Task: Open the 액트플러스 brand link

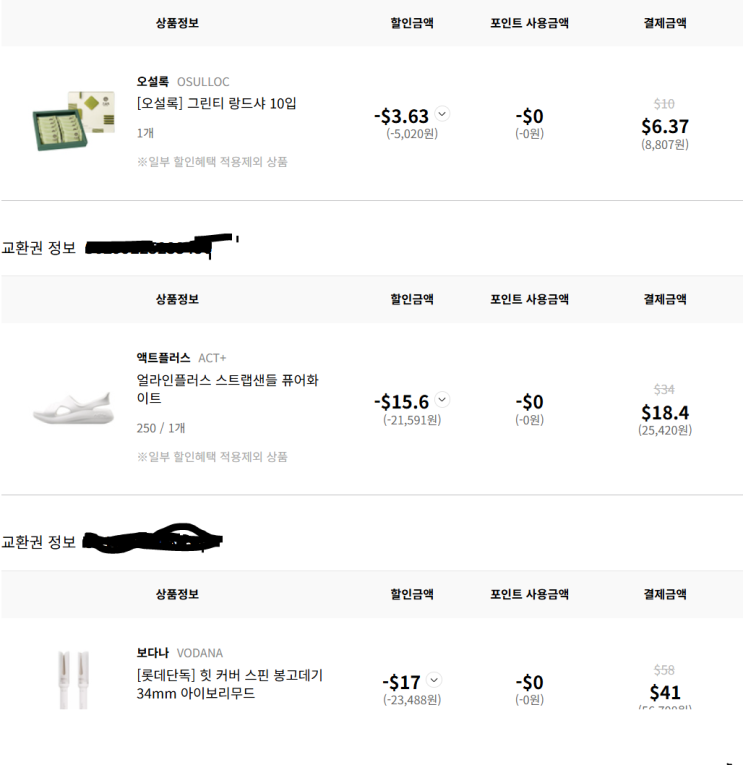Action: [163, 358]
